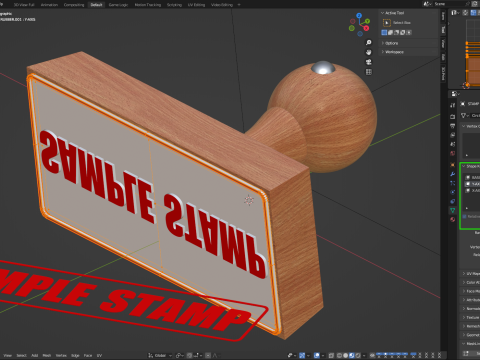Open the green Object Data mesh tab
The image size is (480, 360).
(x=452, y=210)
